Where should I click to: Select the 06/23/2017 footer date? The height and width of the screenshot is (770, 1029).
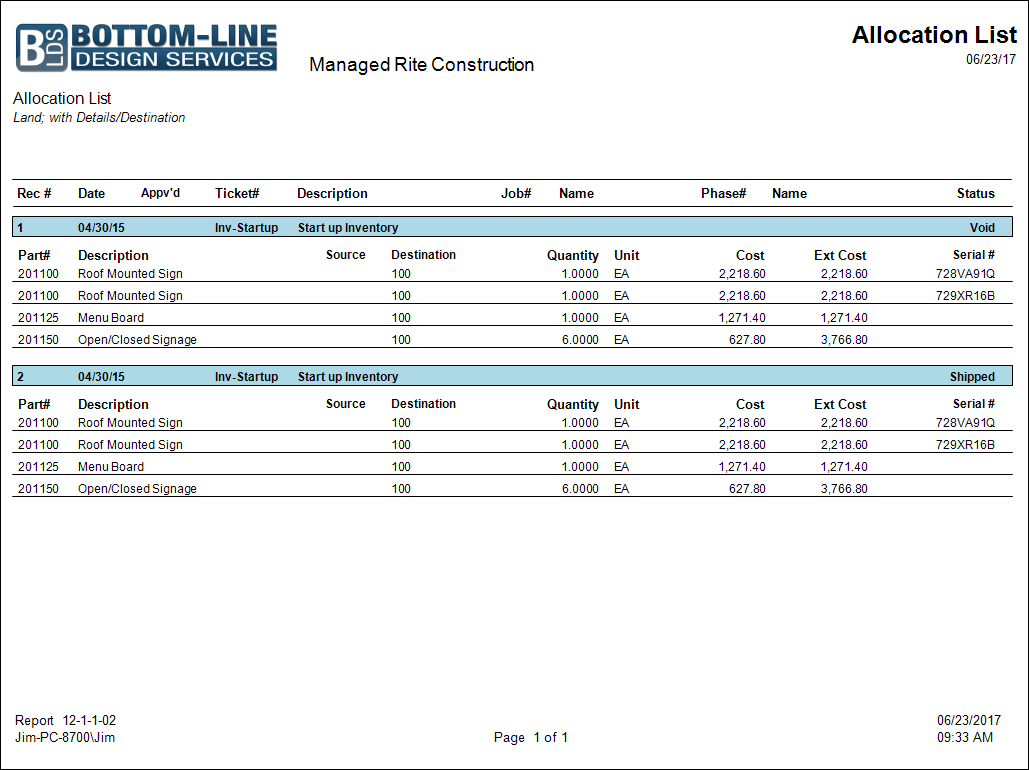(969, 721)
